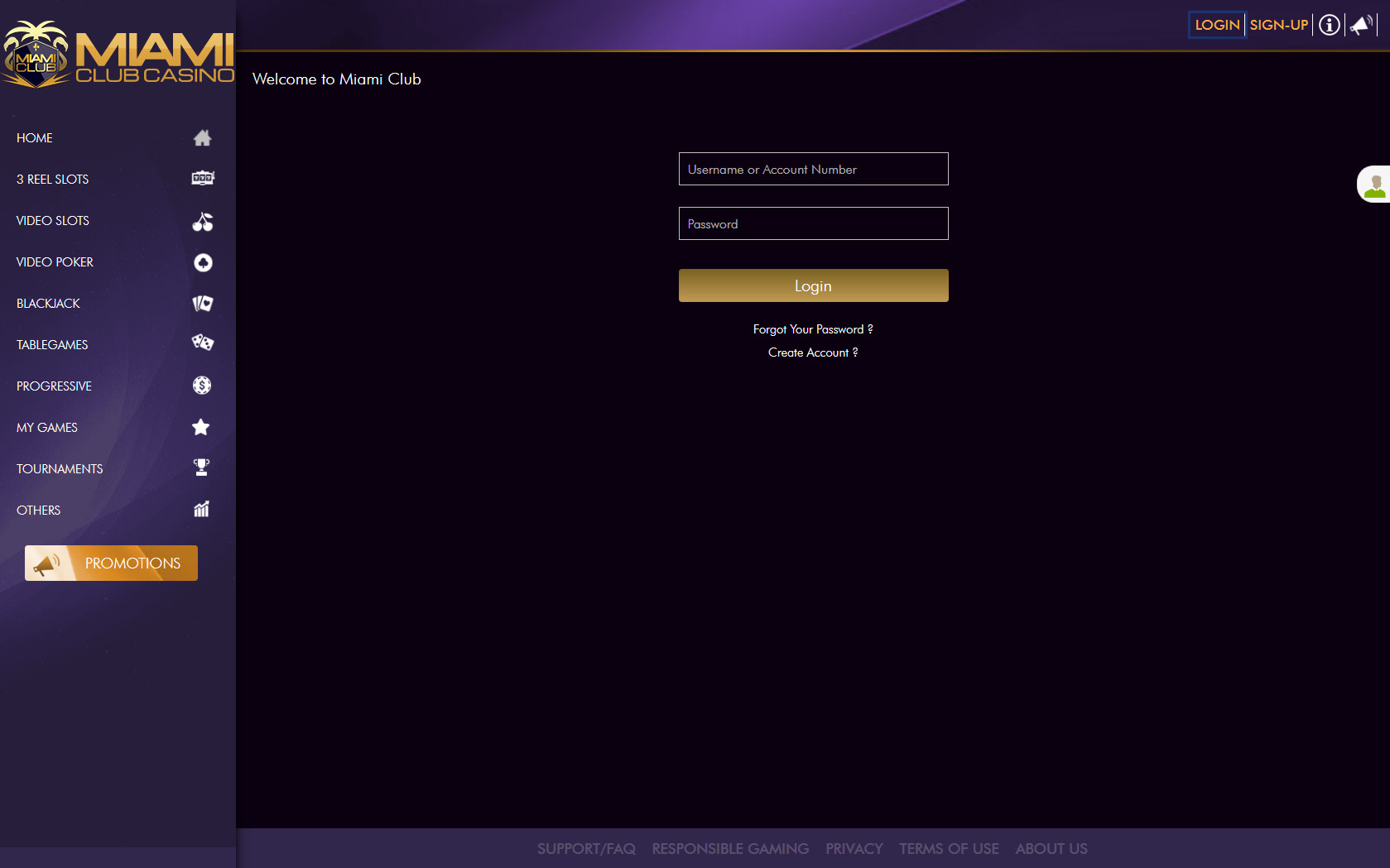The height and width of the screenshot is (868, 1390).
Task: Open the 3 REEL SLOTS menu item
Action: click(52, 180)
